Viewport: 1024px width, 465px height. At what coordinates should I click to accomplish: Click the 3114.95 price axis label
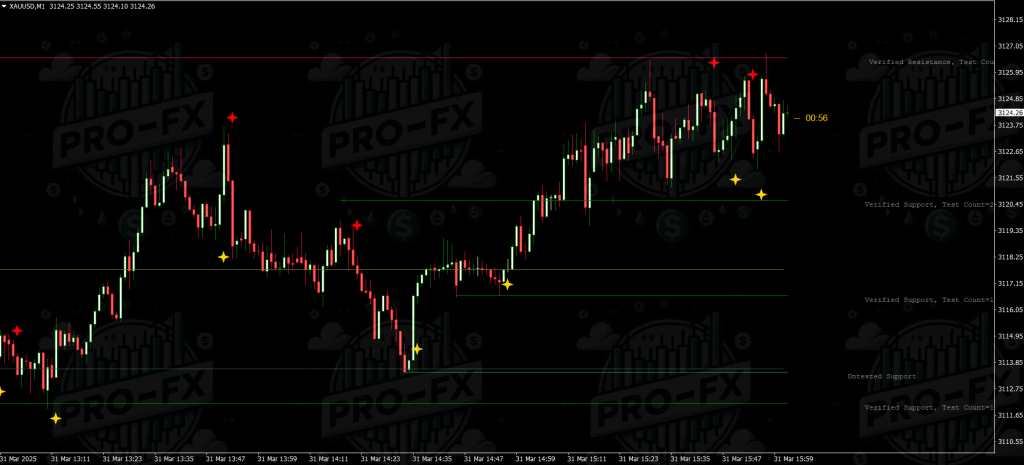[1010, 336]
